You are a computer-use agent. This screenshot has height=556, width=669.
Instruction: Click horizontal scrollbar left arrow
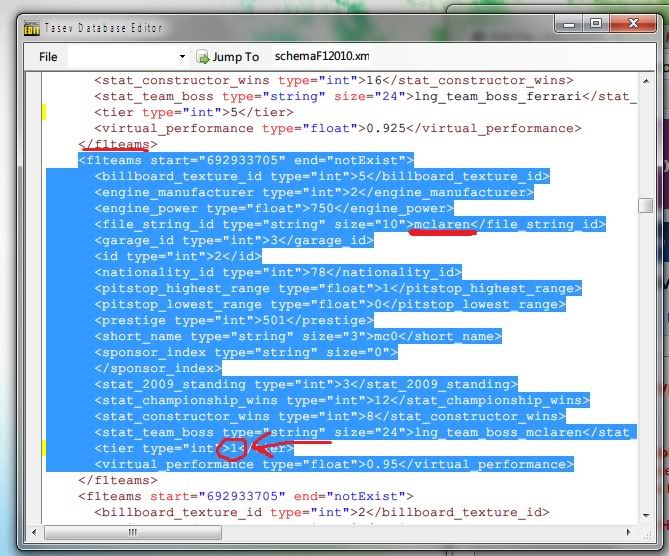click(34, 532)
